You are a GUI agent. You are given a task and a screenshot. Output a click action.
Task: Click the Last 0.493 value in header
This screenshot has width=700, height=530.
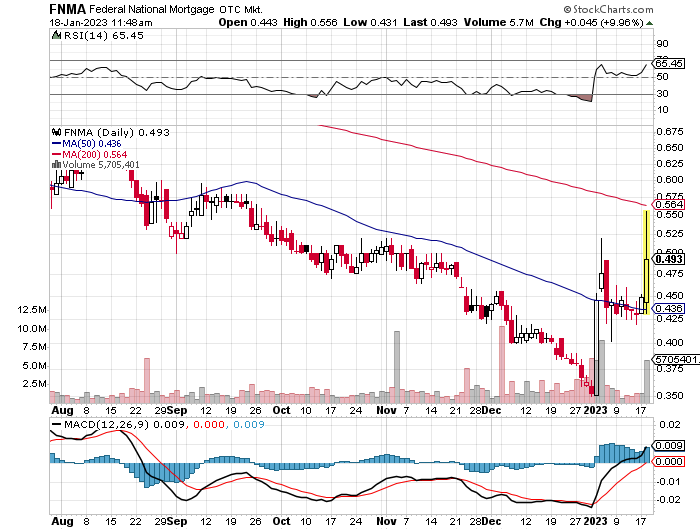430,22
